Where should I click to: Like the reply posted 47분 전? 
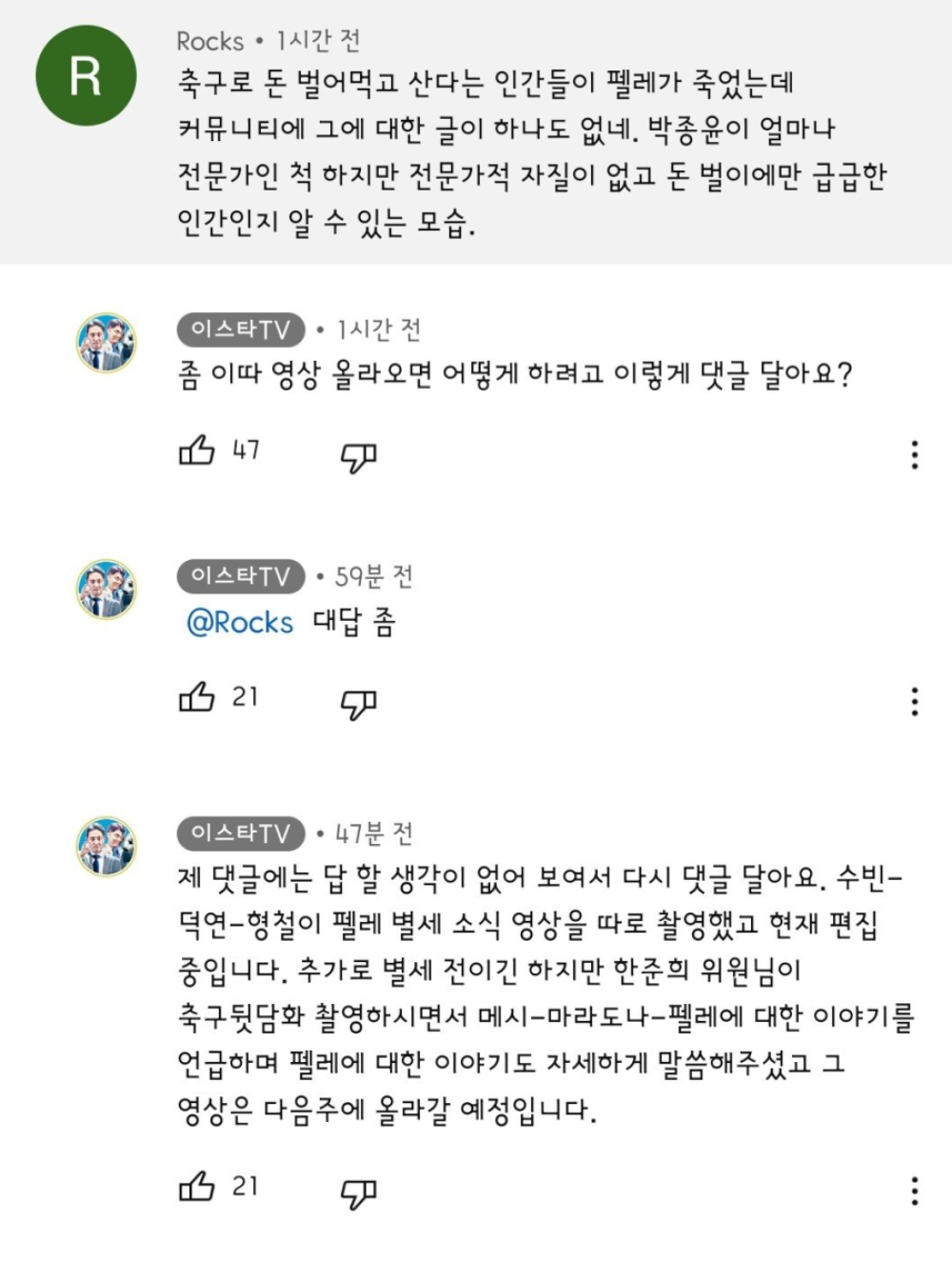[197, 1187]
